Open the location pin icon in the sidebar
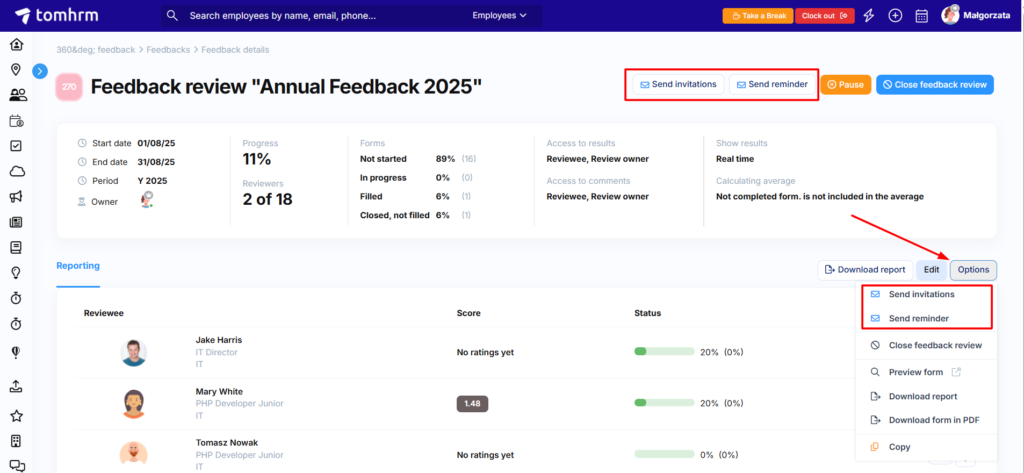 click(17, 69)
